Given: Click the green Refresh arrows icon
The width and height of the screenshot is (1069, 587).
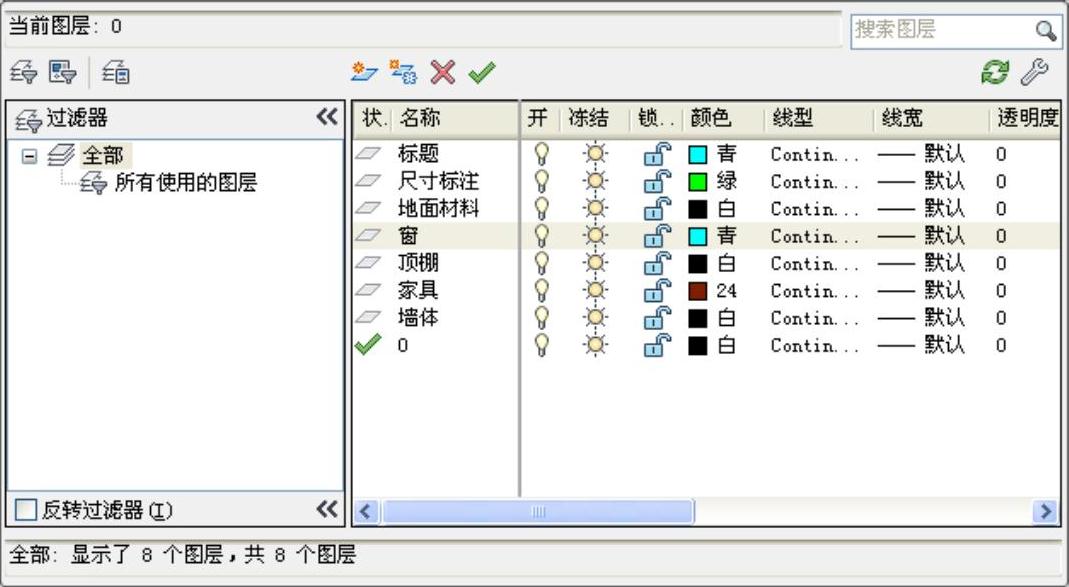Looking at the screenshot, I should (x=994, y=72).
